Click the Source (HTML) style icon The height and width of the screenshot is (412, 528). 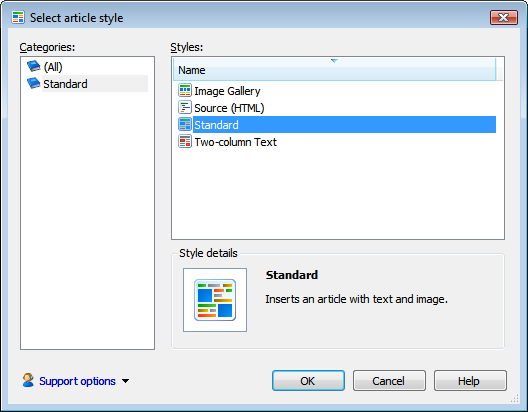tap(185, 107)
